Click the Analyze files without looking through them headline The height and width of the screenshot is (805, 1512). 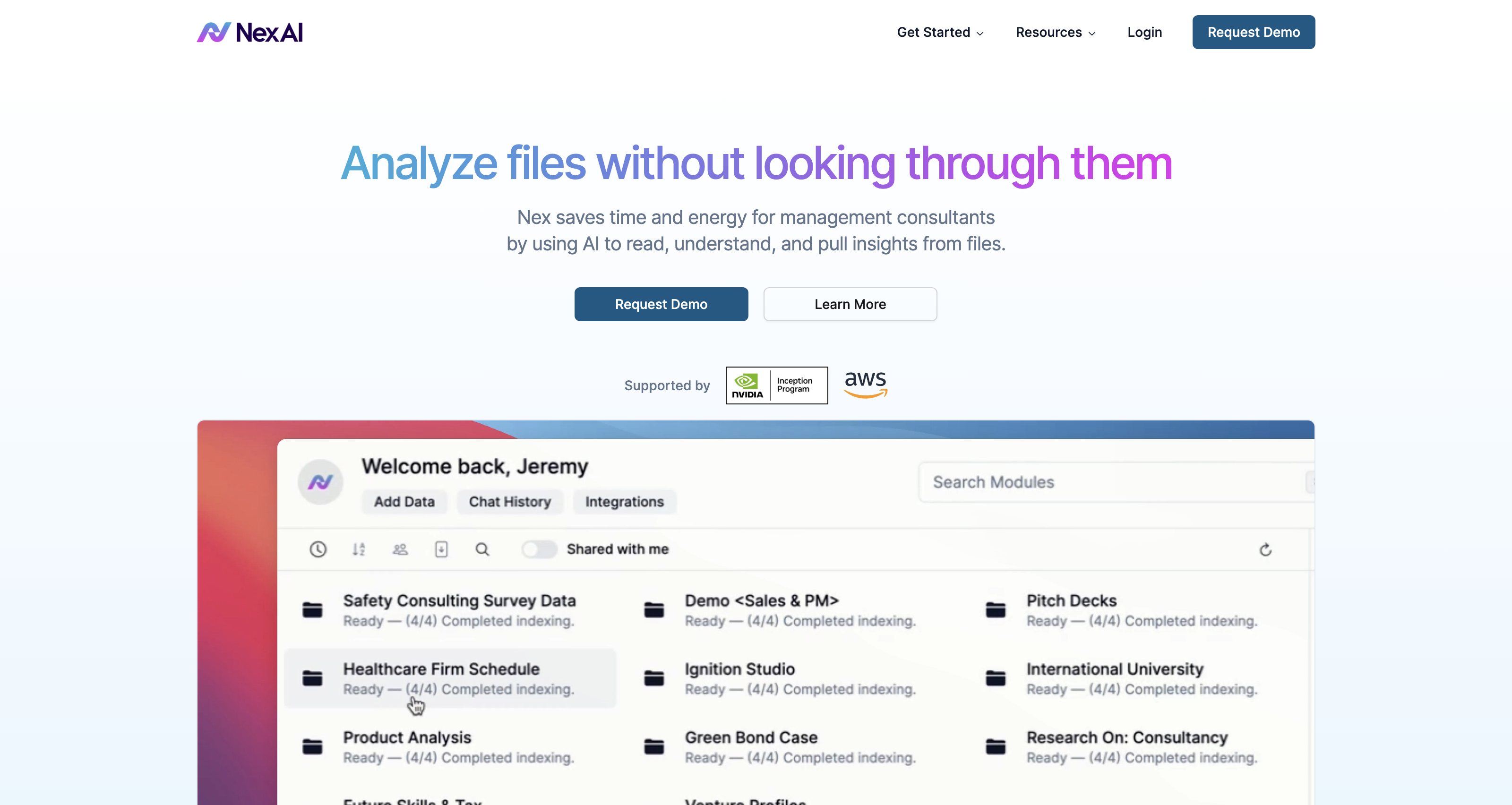coord(756,164)
